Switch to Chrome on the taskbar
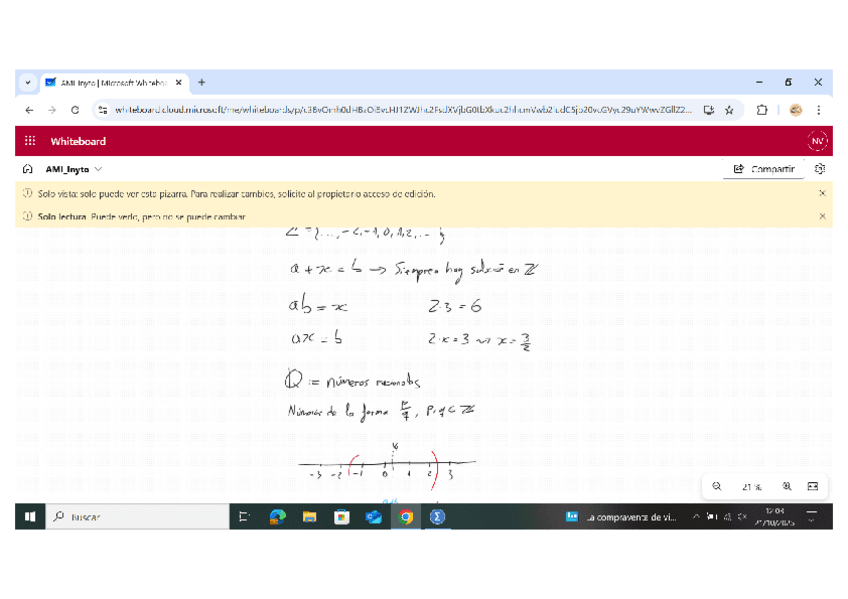The image size is (848, 599). 406,517
